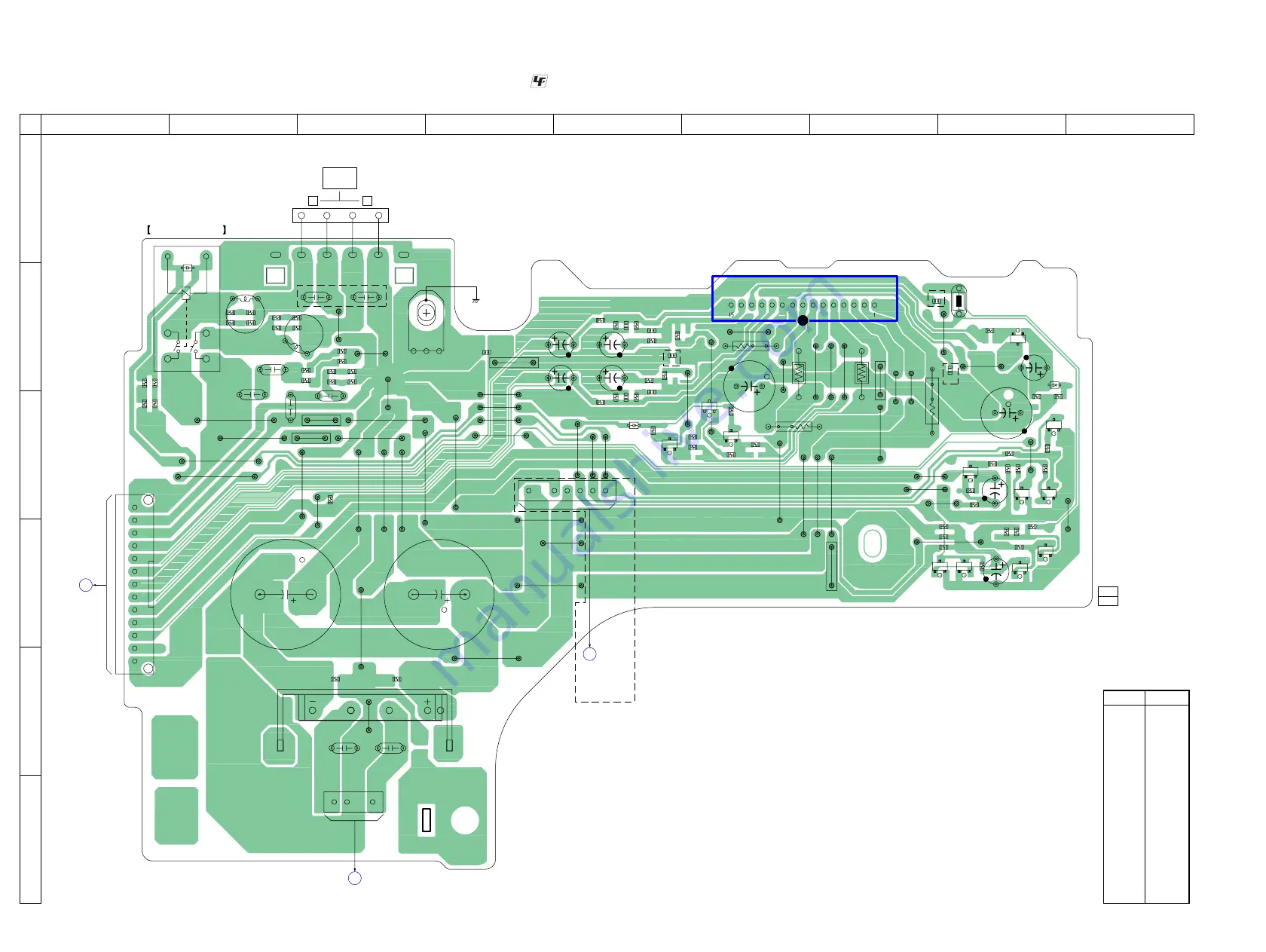The height and width of the screenshot is (952, 1266).
Task: Select the left large electrolytic capacitor outline
Action: [x=286, y=594]
